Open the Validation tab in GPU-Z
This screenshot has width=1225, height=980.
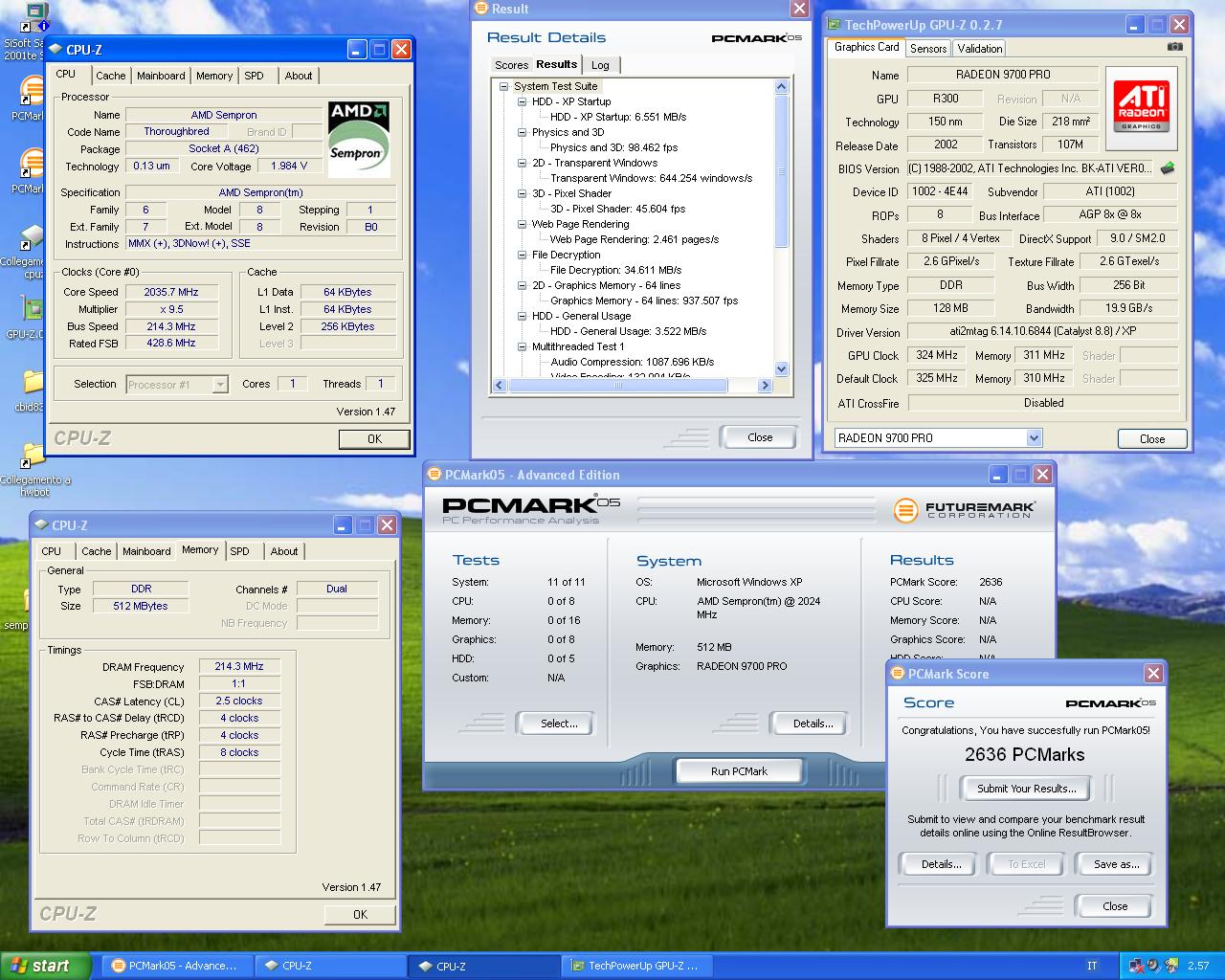click(x=980, y=48)
